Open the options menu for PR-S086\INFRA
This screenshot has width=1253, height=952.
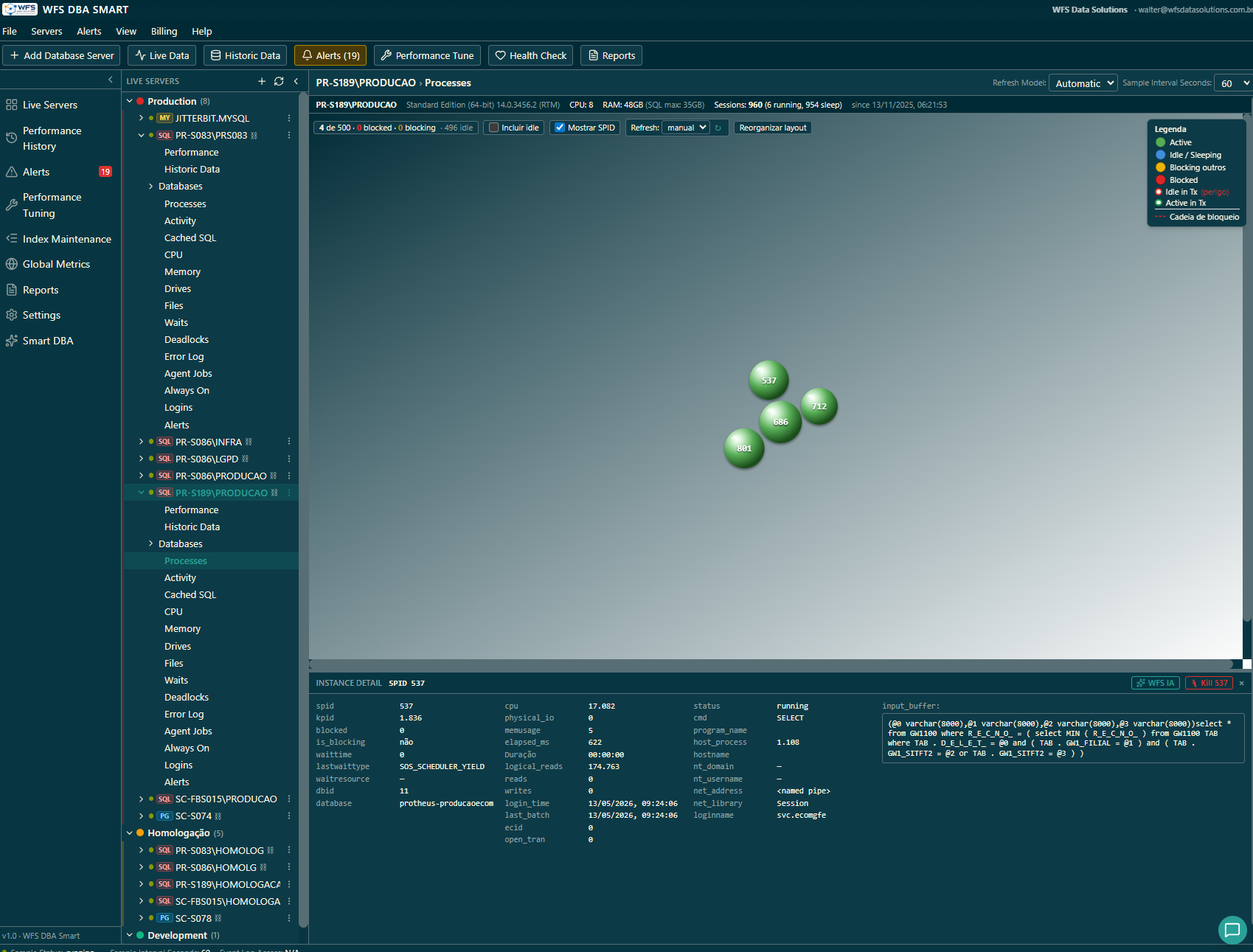pos(289,442)
